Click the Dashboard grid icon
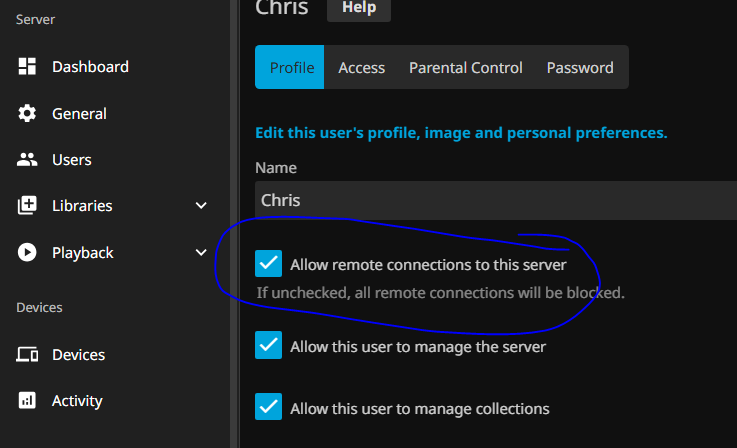 coord(28,67)
